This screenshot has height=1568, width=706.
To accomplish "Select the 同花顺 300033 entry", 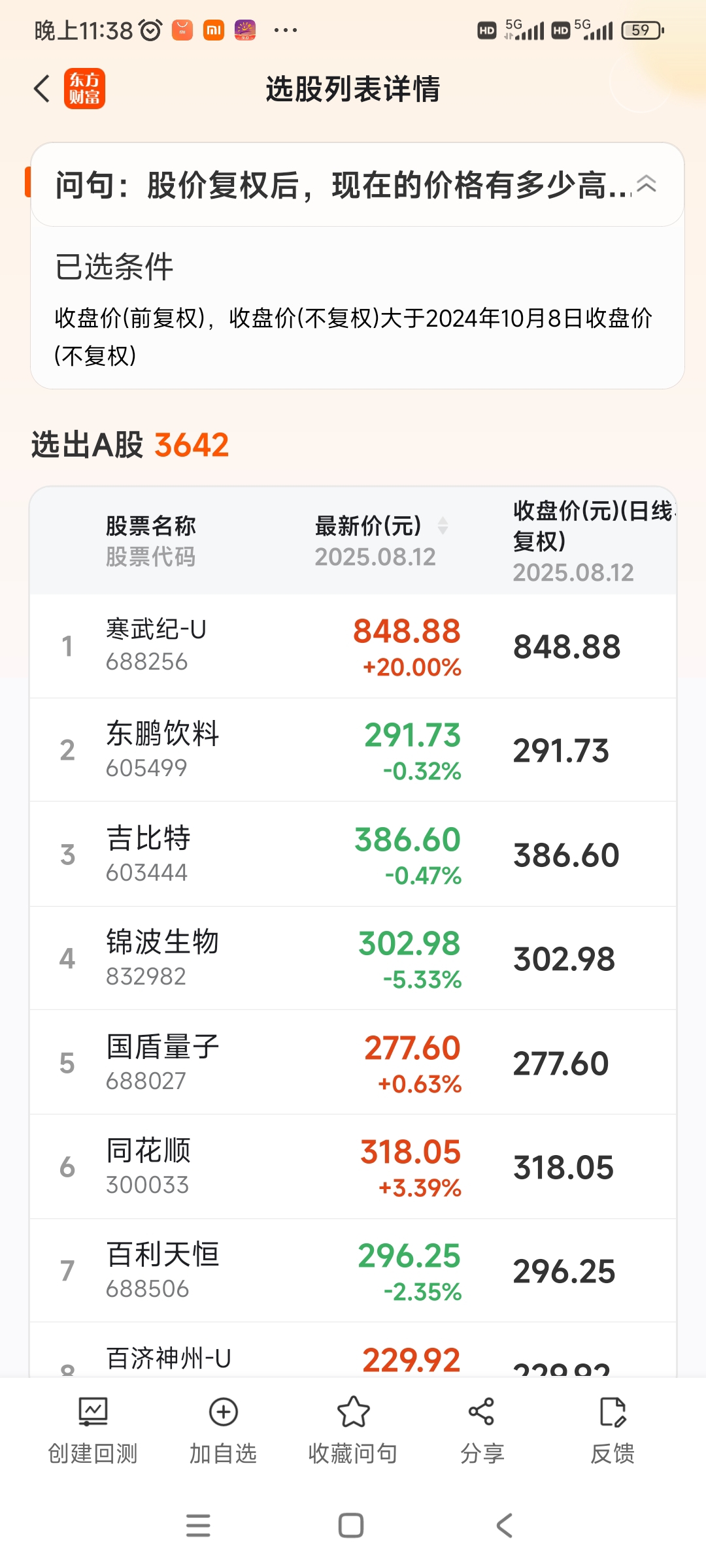I will 353,1167.
